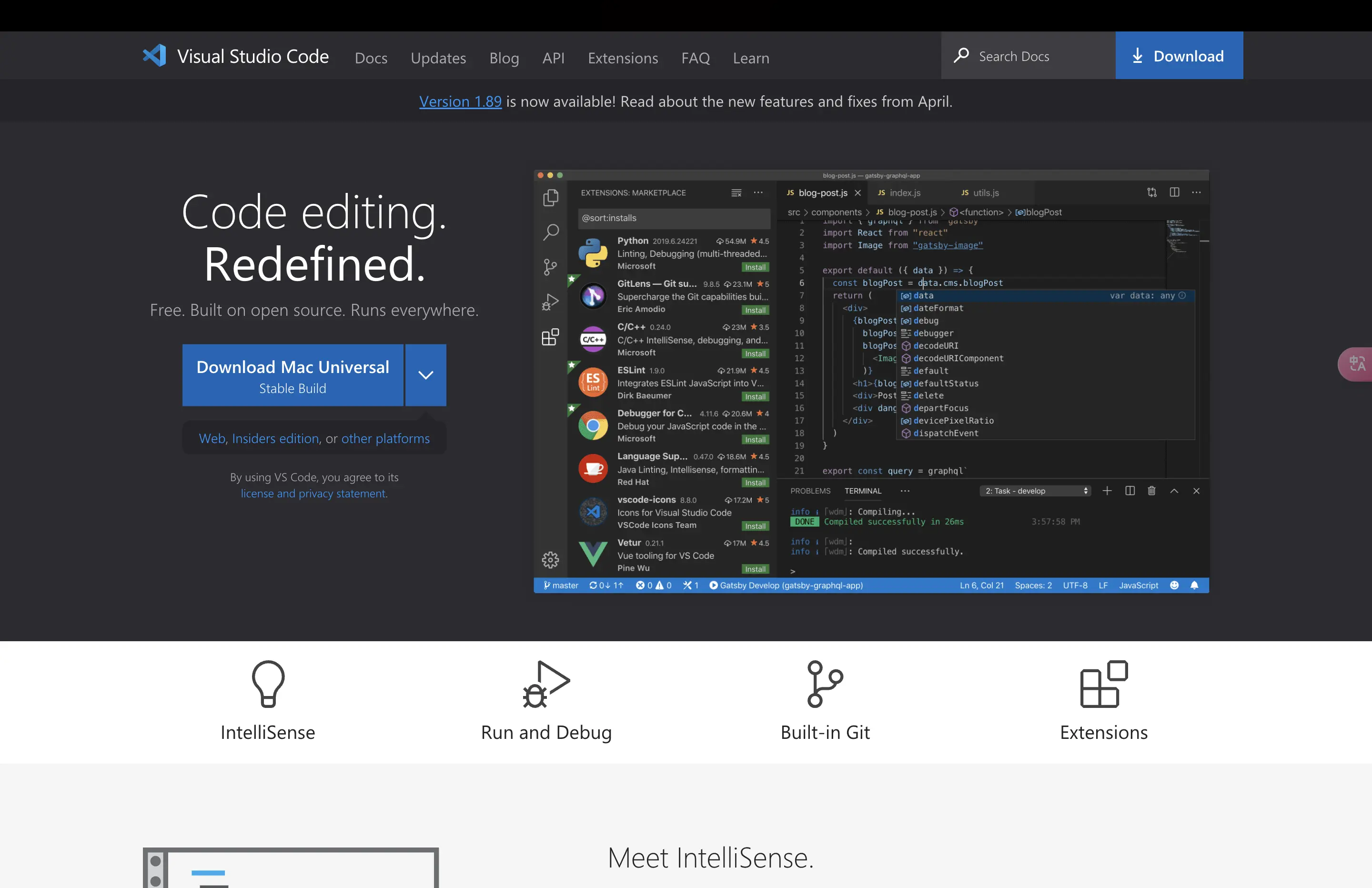Click the master branch status bar item

coord(560,585)
